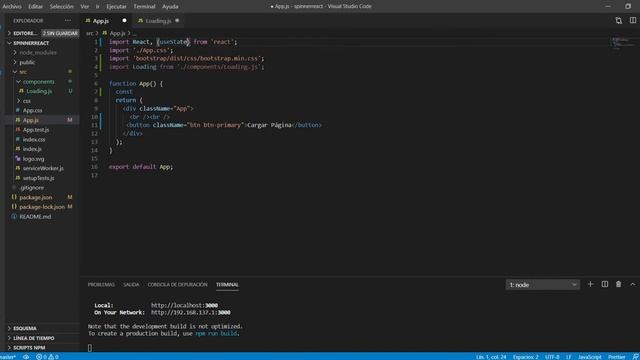
Task: Click the line and column indicator
Action: click(x=491, y=357)
